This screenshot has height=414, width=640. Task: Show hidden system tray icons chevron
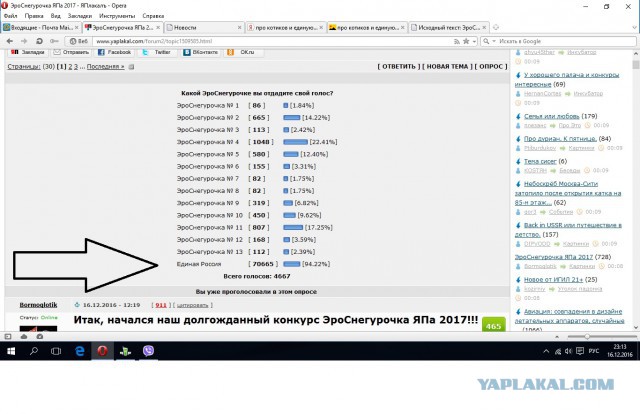pos(546,351)
